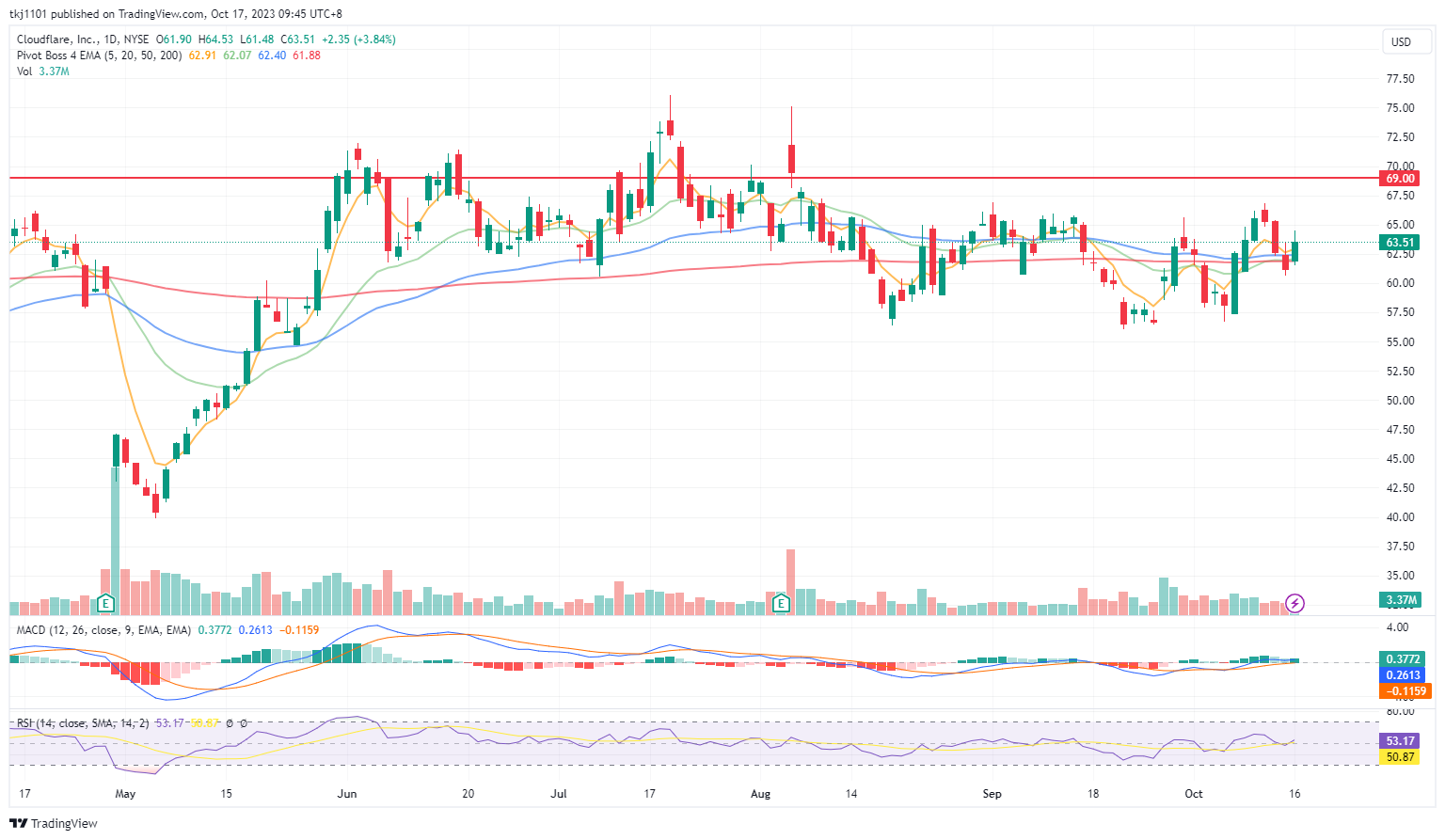
Task: Click the earnings E marker near August
Action: click(x=781, y=603)
